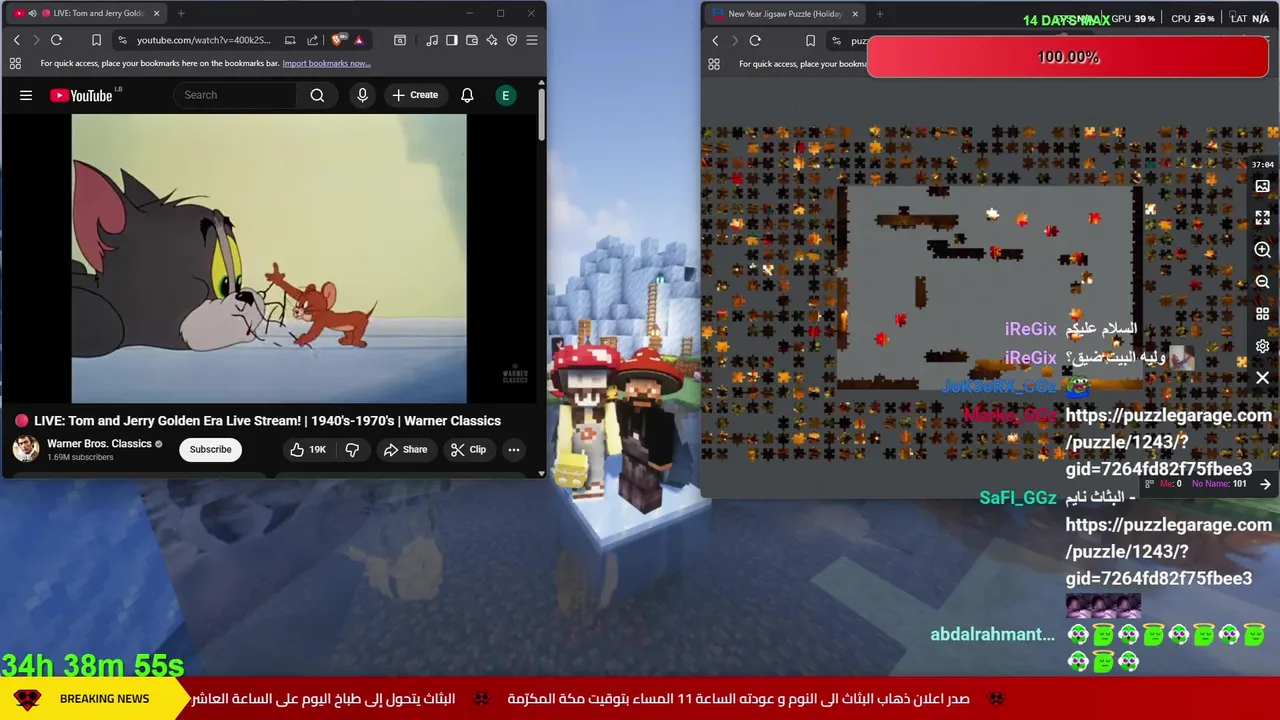Open the music playlist icon in browser toolbar

pos(432,40)
